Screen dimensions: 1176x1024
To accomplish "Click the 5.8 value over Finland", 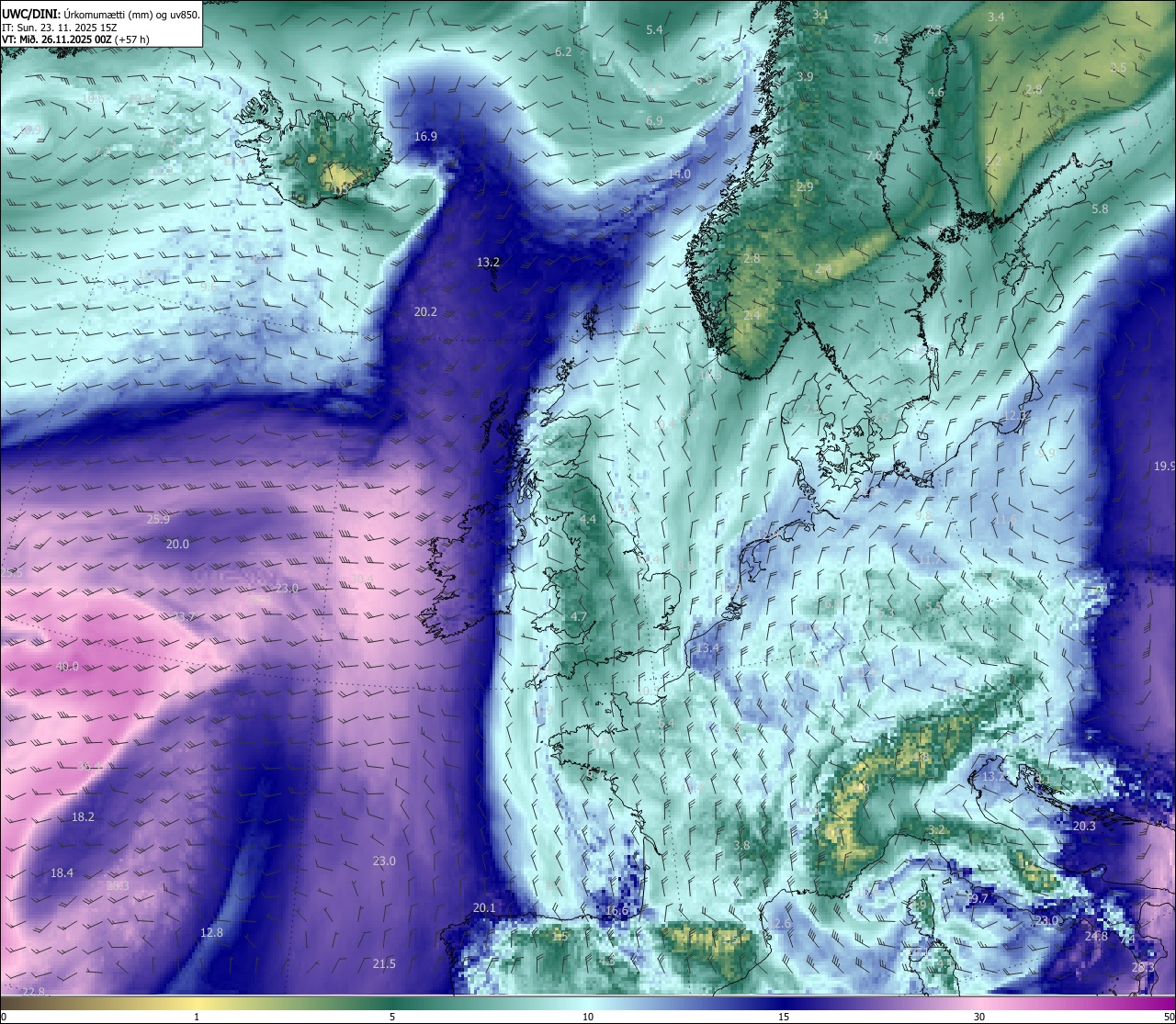I will [1100, 208].
